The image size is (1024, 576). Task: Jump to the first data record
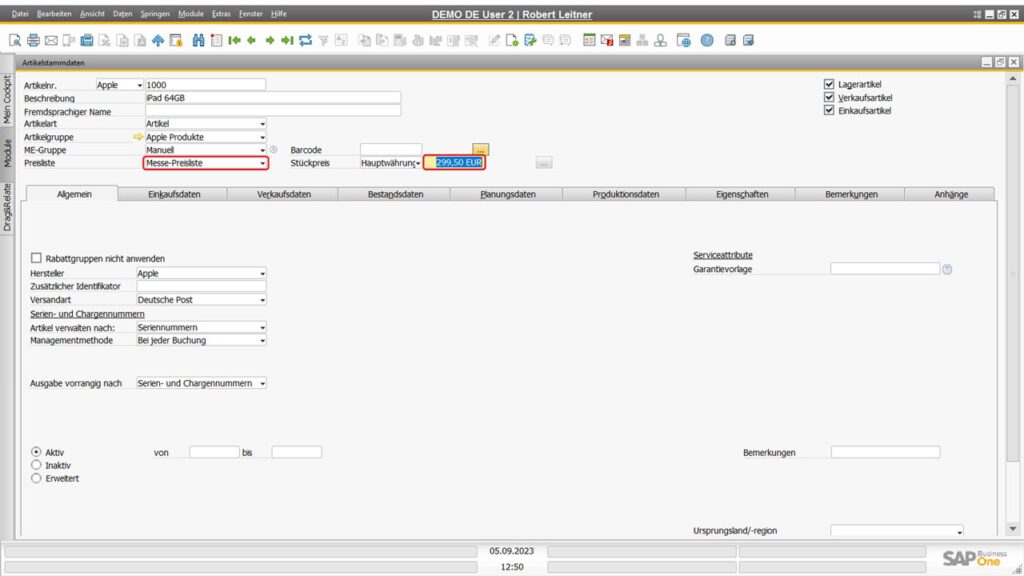point(234,40)
